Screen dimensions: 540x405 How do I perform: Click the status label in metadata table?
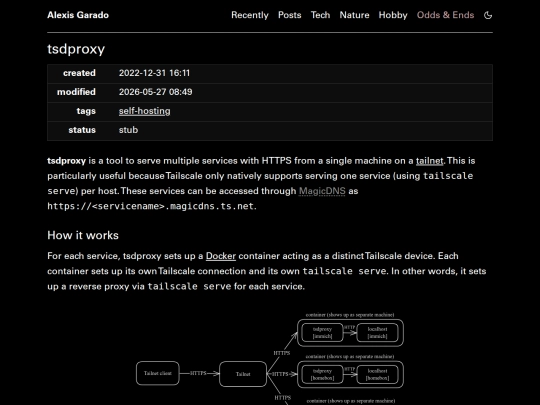82,130
